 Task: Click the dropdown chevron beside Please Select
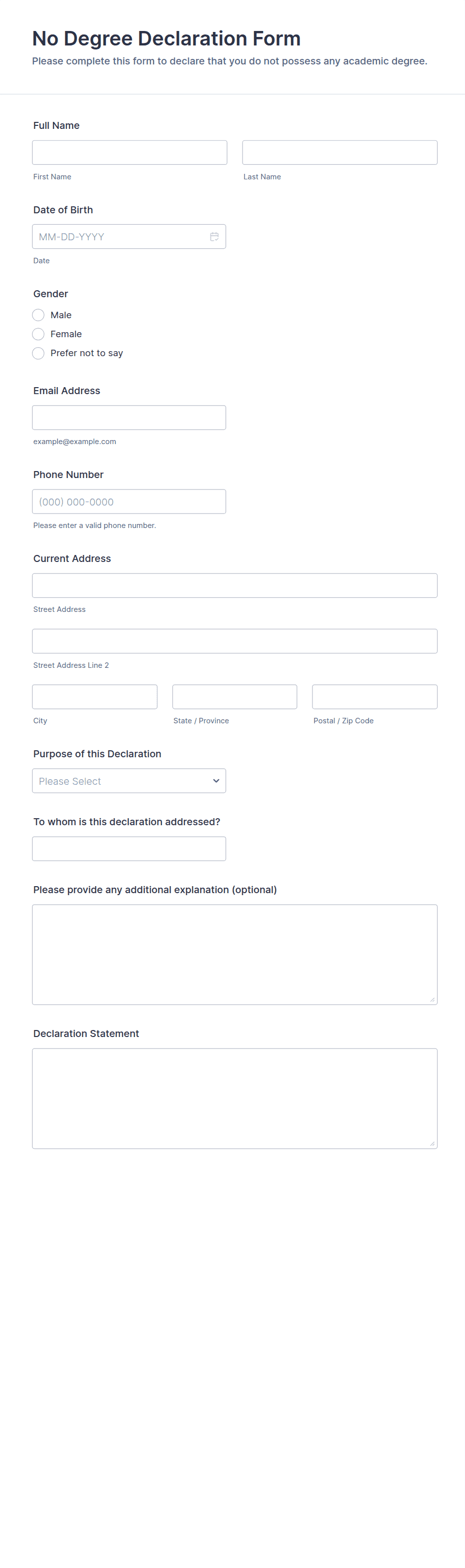tap(215, 781)
